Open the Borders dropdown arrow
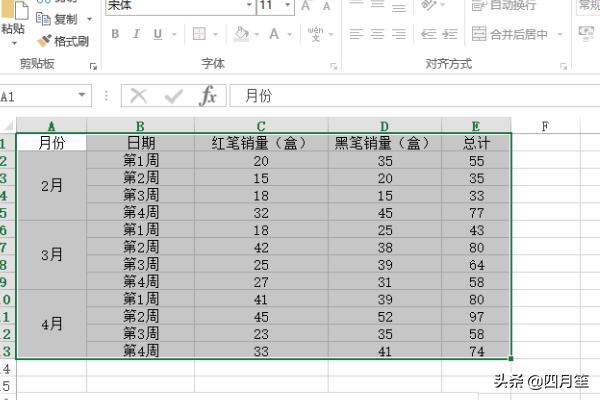The height and width of the screenshot is (400, 600). coord(216,34)
